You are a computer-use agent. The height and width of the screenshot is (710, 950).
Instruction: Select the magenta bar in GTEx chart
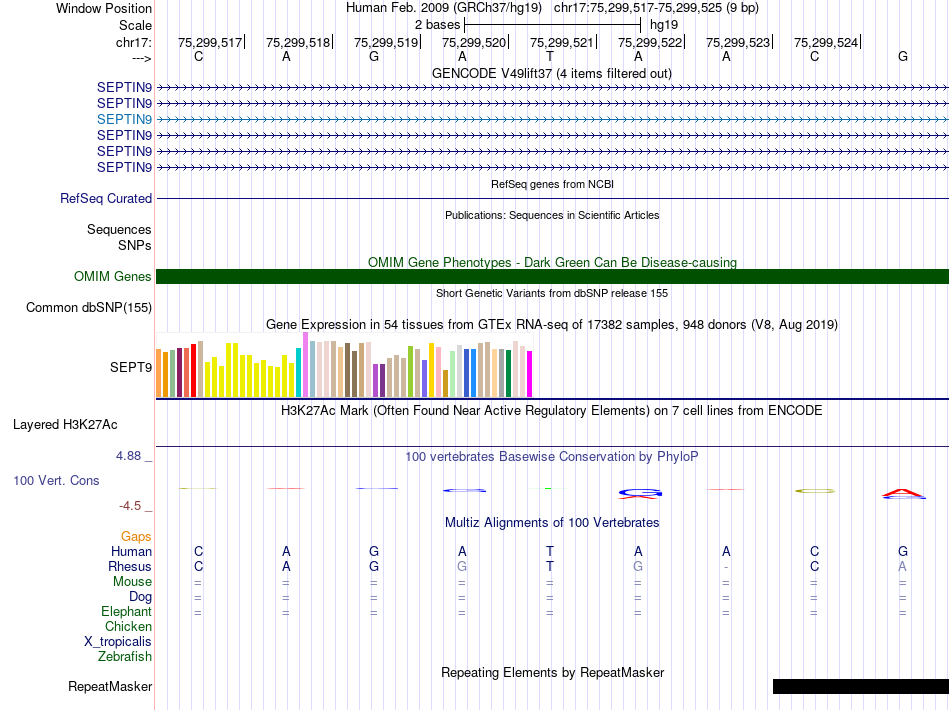pos(530,375)
